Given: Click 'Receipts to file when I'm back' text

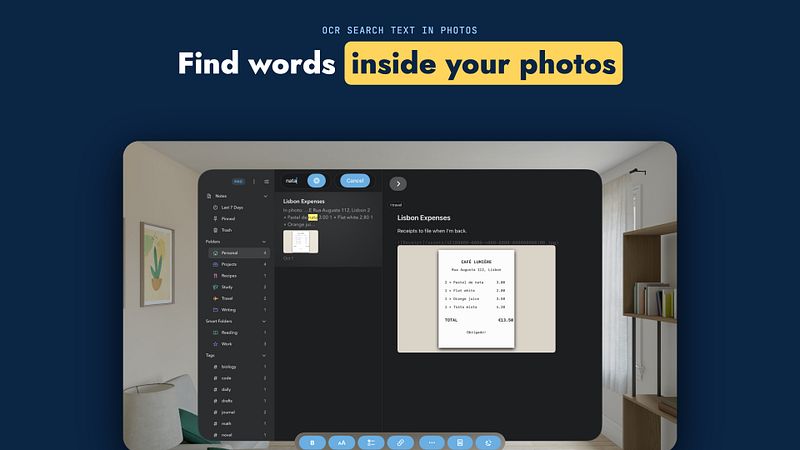Looking at the screenshot, I should click(432, 231).
